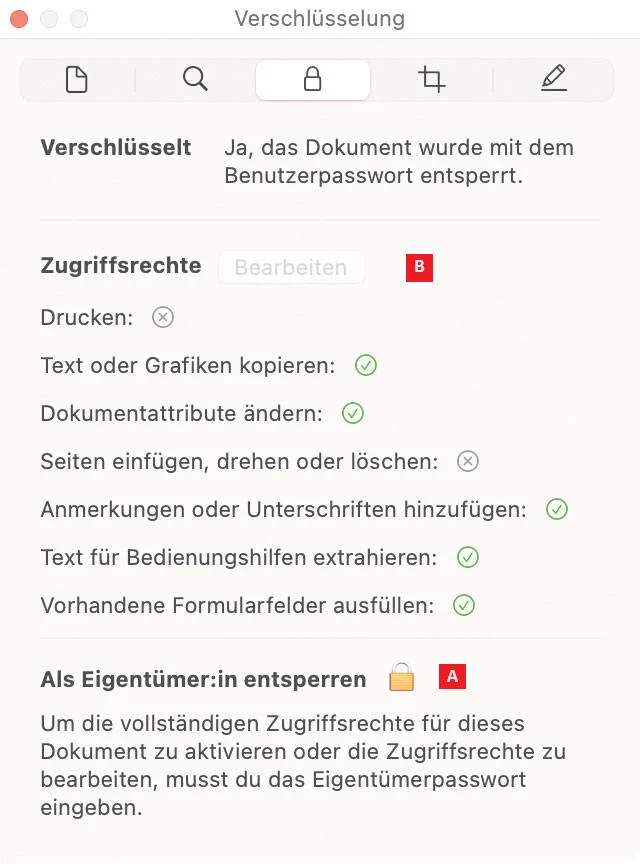Click the Zugriffsrechte heading

pyautogui.click(x=121, y=266)
